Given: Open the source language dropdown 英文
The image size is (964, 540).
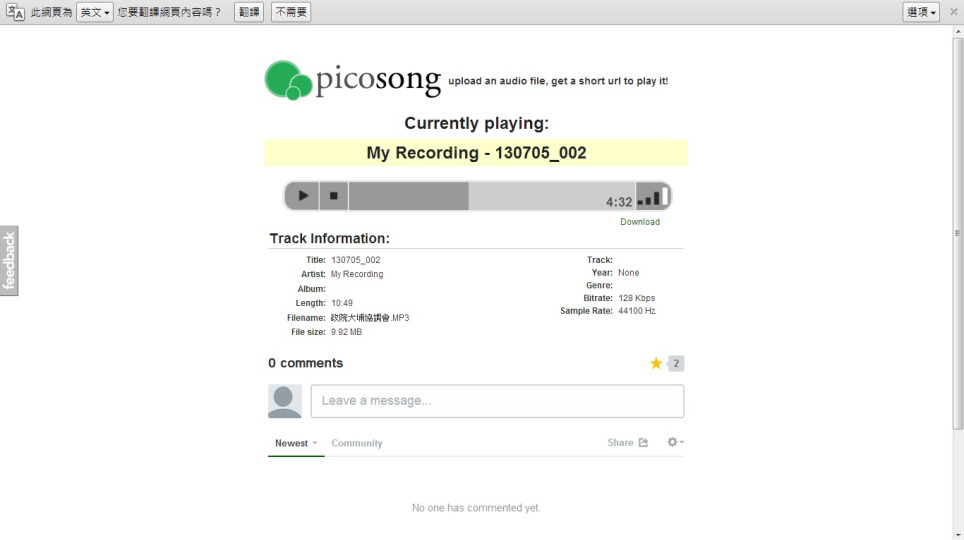Looking at the screenshot, I should click(x=94, y=12).
